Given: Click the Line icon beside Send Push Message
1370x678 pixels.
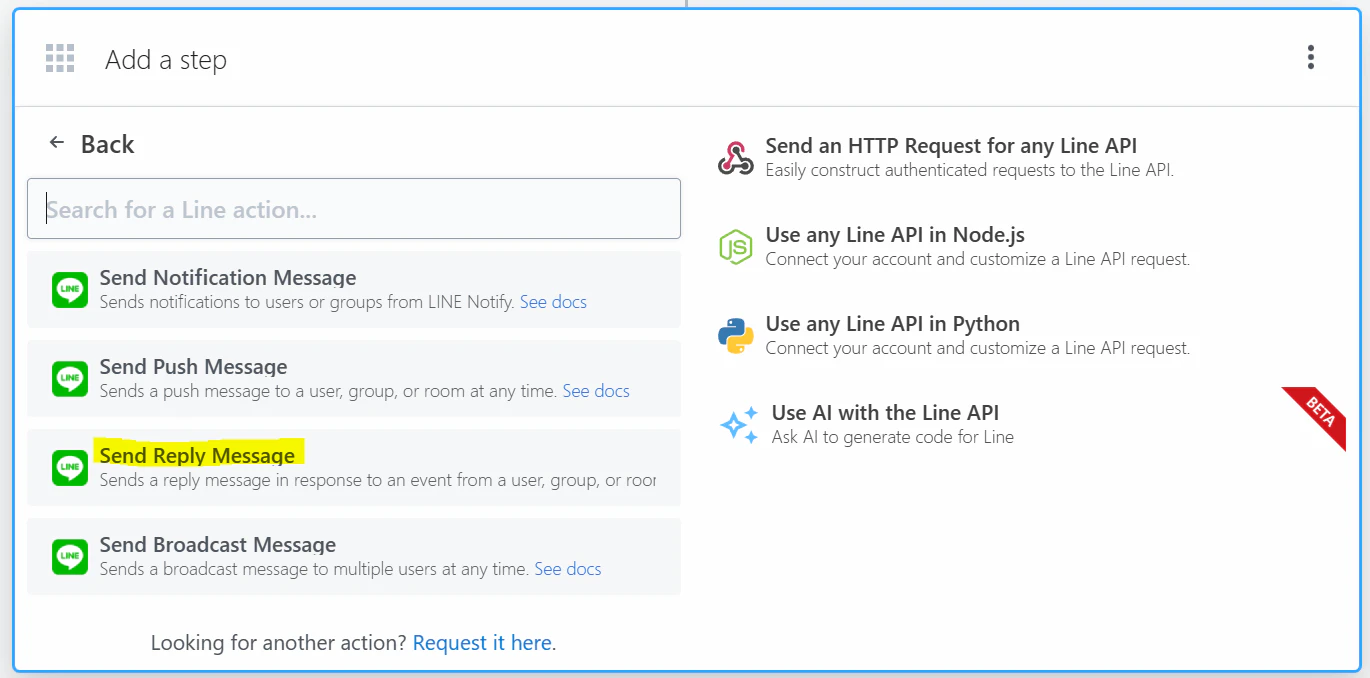Looking at the screenshot, I should (x=70, y=379).
